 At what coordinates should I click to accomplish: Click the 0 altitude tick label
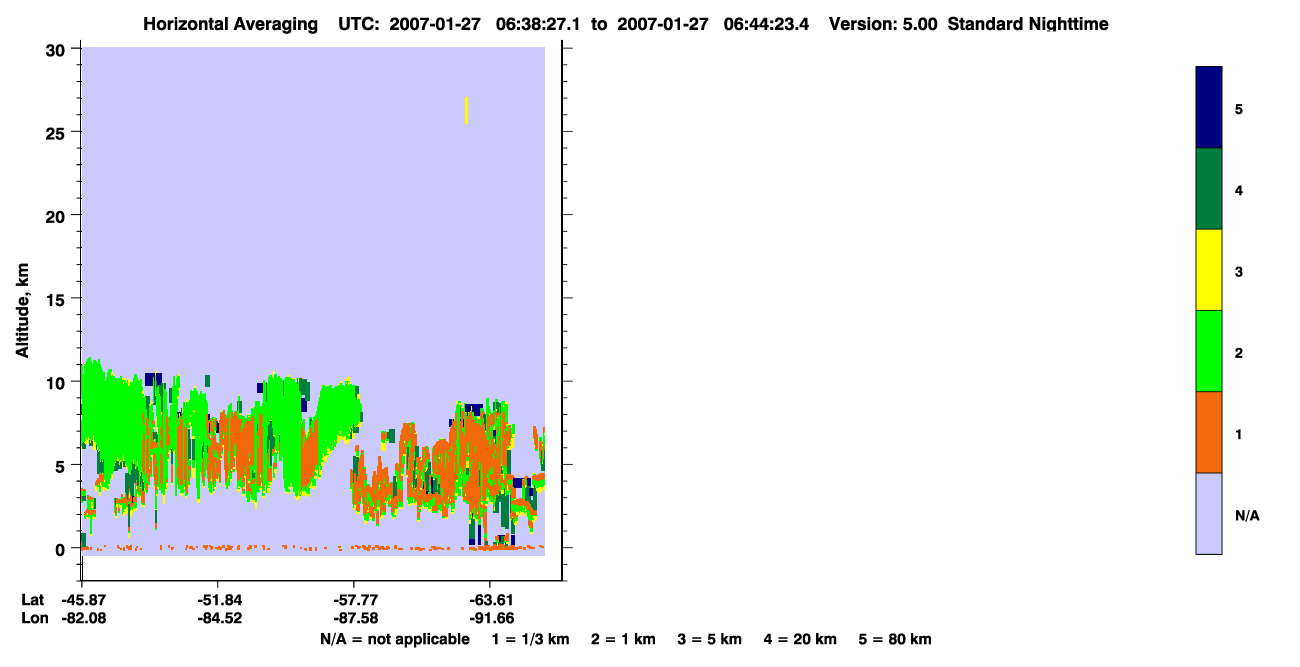(x=61, y=548)
